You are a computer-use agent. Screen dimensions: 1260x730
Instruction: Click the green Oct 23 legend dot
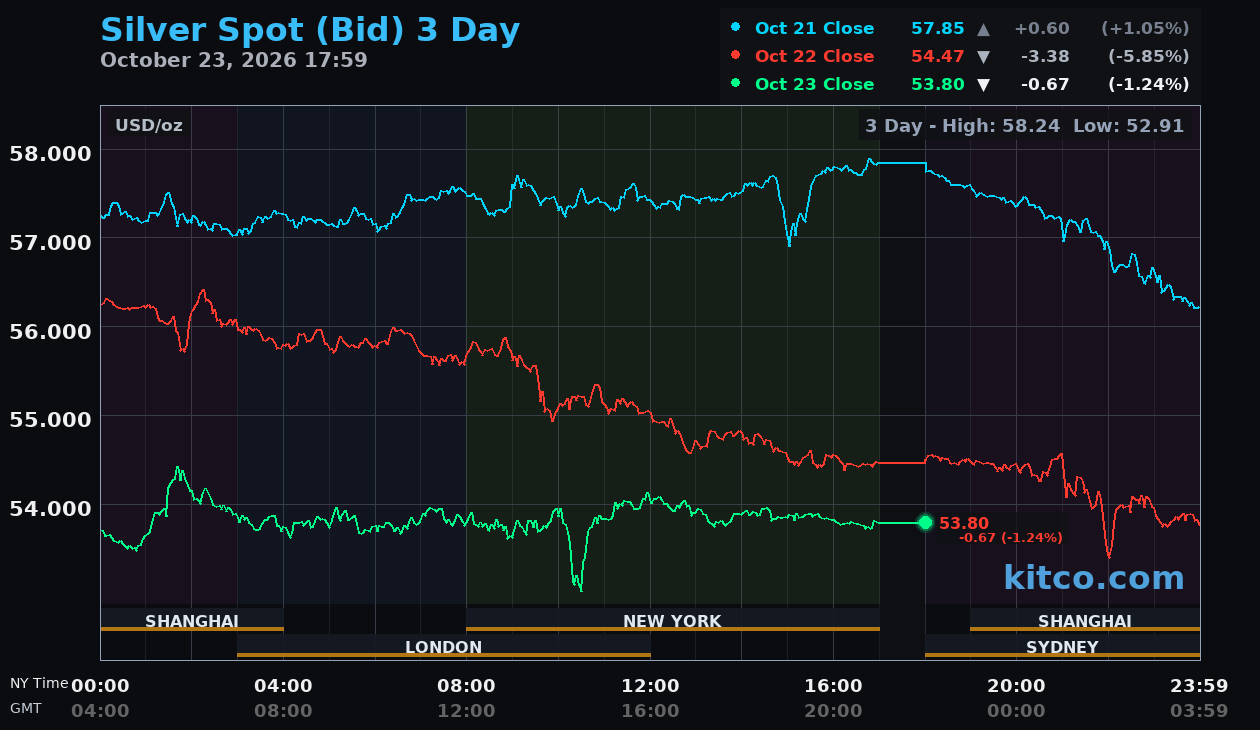736,84
